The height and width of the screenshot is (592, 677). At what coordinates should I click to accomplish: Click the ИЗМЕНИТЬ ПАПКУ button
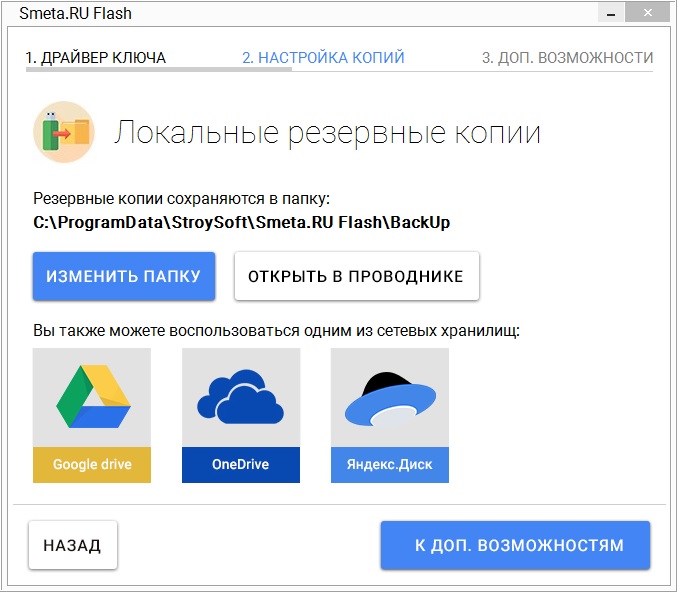pos(124,276)
